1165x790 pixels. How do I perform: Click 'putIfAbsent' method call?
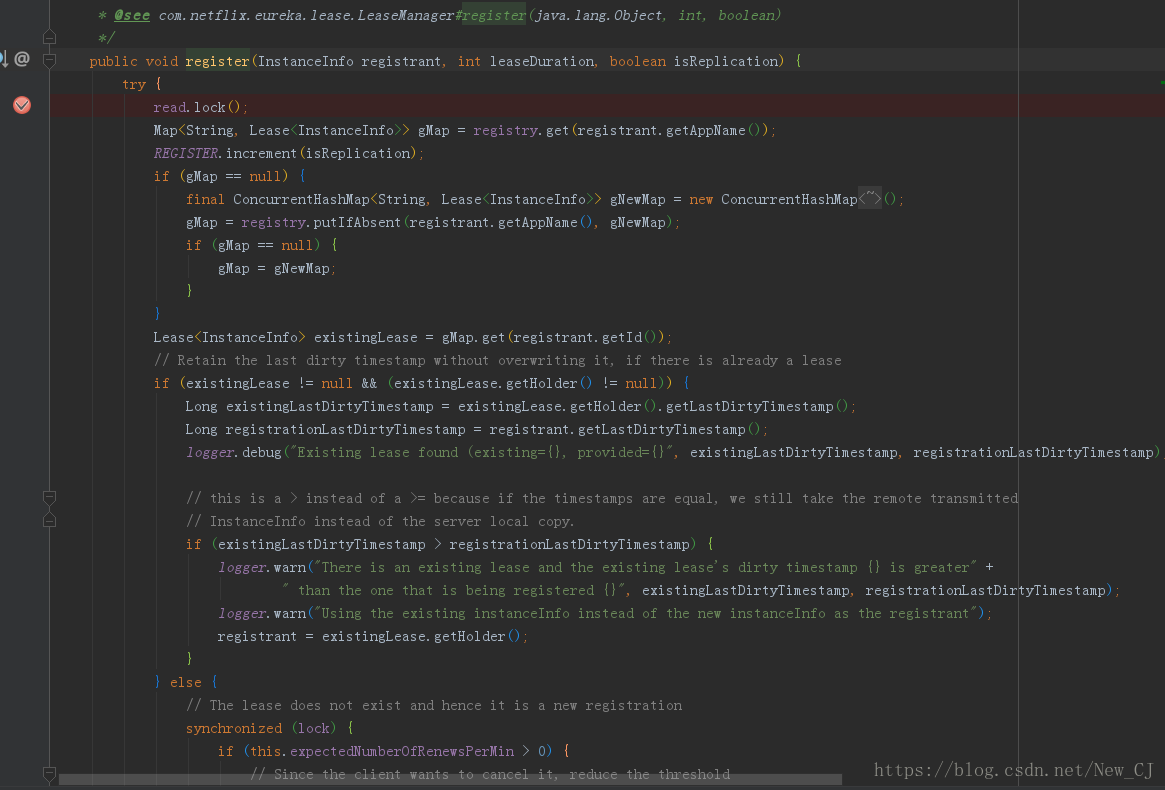coord(357,222)
